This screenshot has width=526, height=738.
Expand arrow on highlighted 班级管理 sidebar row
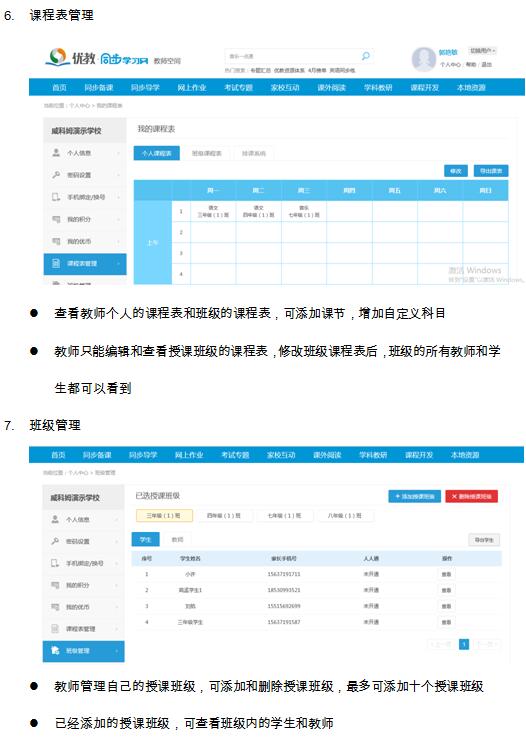click(116, 651)
